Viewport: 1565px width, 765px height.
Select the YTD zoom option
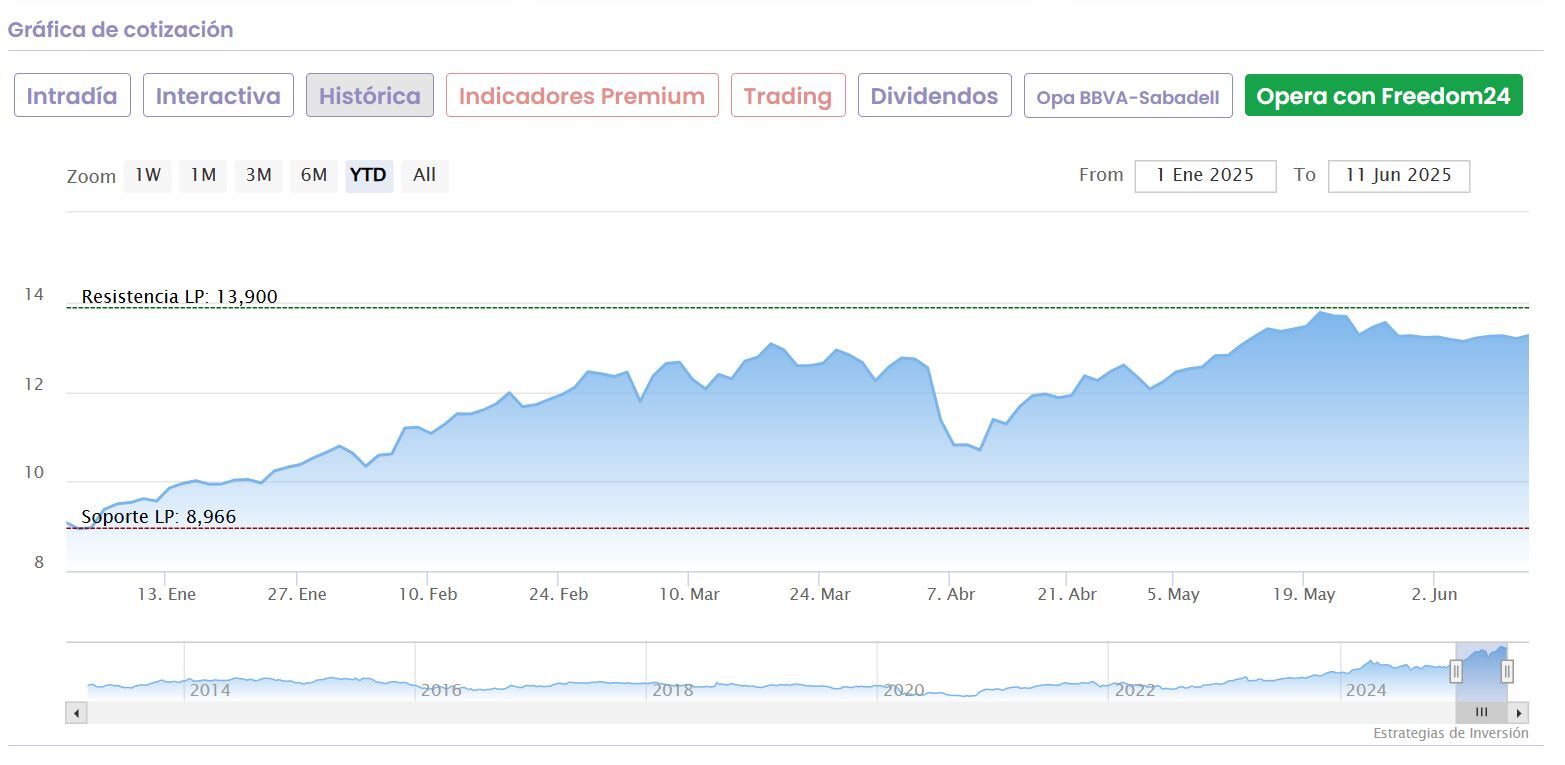pyautogui.click(x=368, y=175)
